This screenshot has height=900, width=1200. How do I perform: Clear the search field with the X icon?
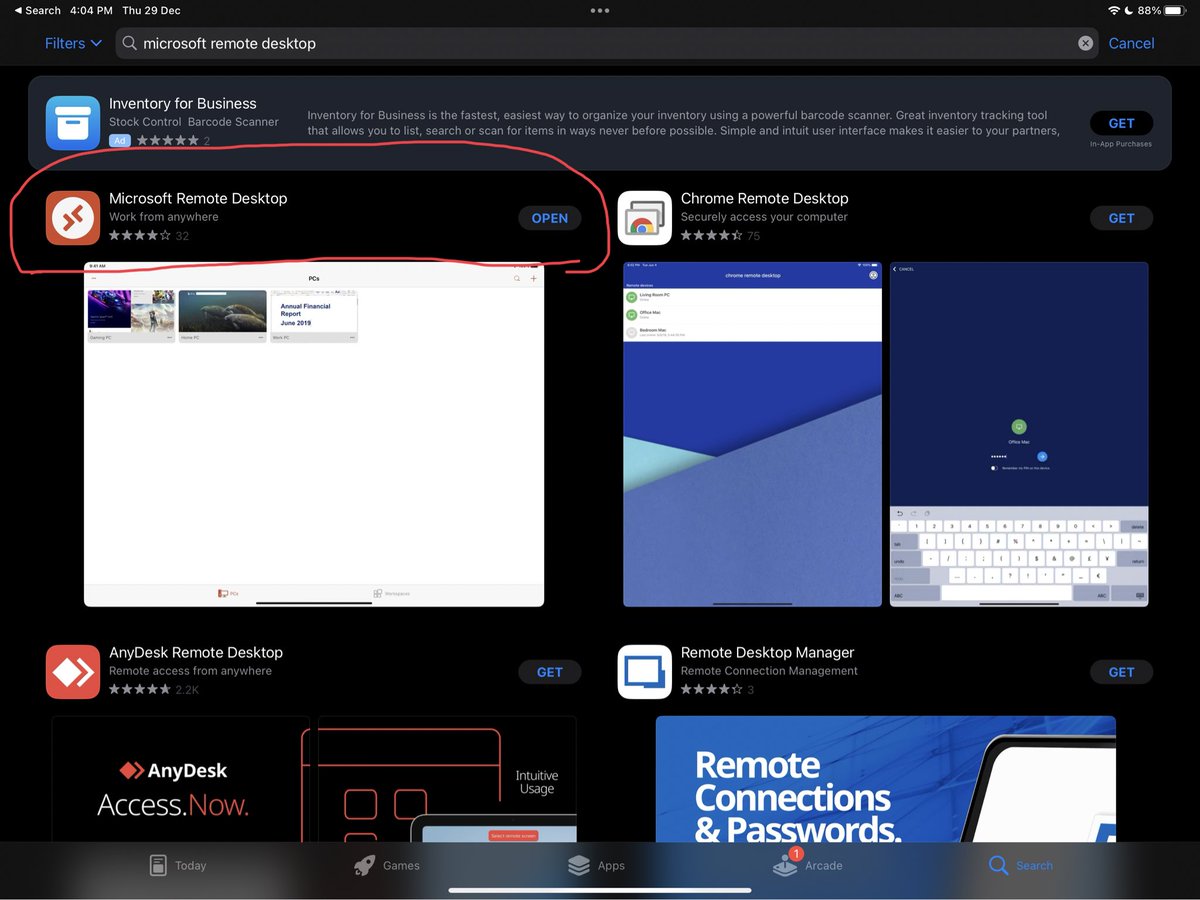pyautogui.click(x=1085, y=43)
